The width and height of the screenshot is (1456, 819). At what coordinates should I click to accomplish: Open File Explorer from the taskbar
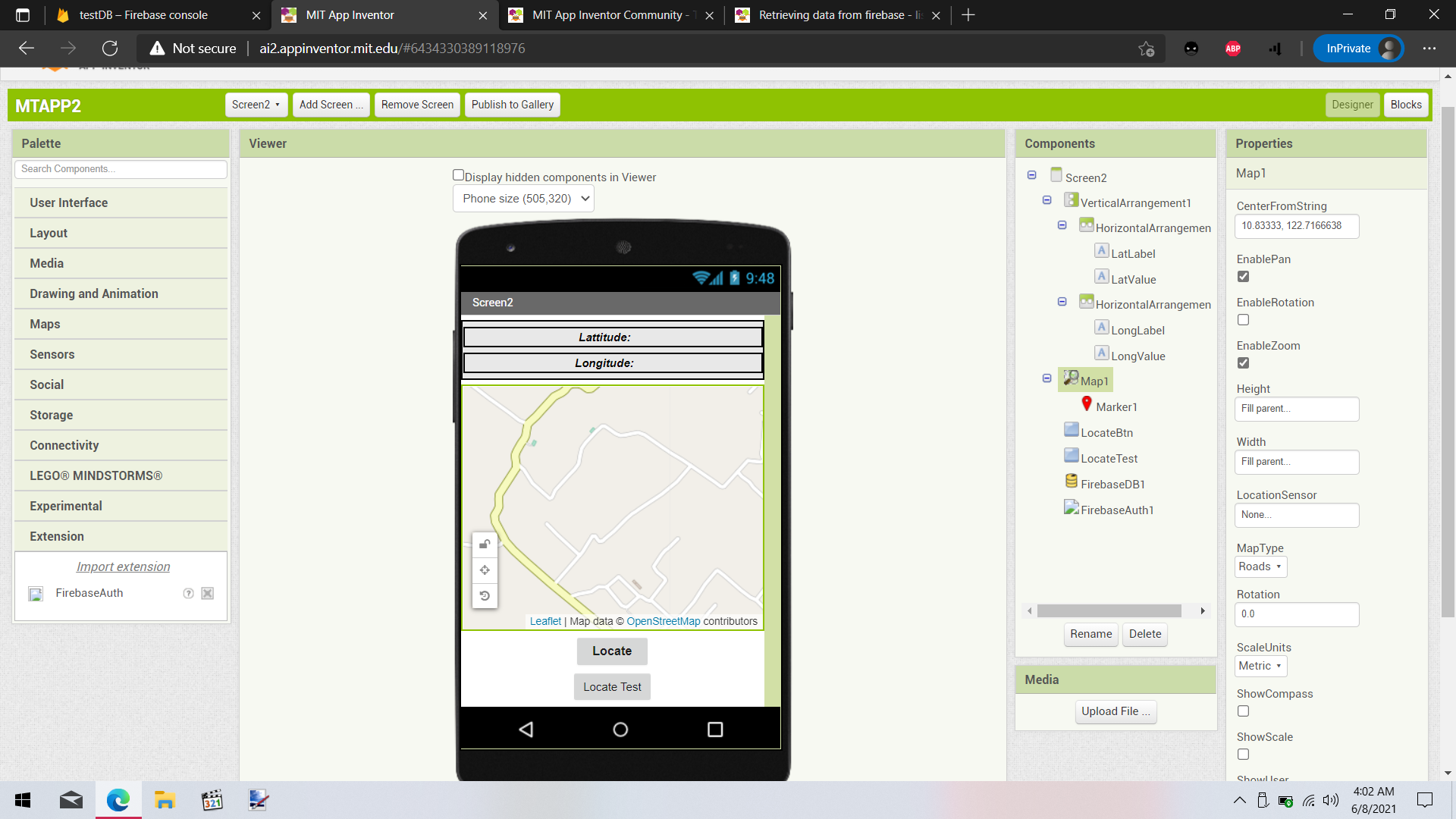pyautogui.click(x=165, y=800)
